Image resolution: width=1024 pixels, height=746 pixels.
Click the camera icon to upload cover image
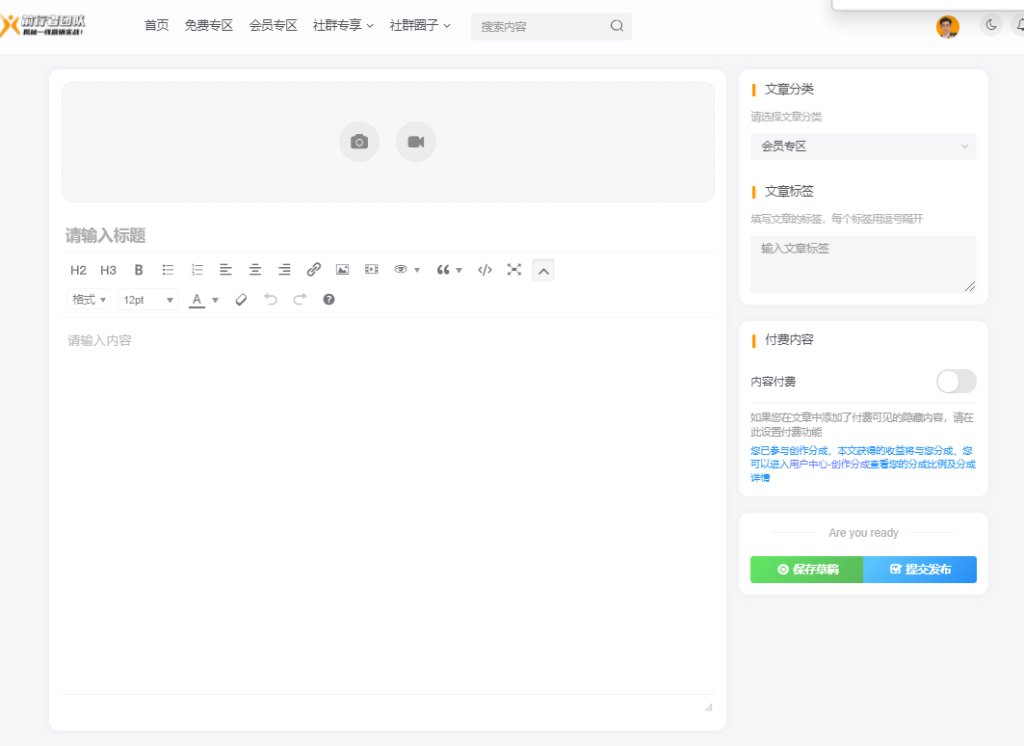359,141
